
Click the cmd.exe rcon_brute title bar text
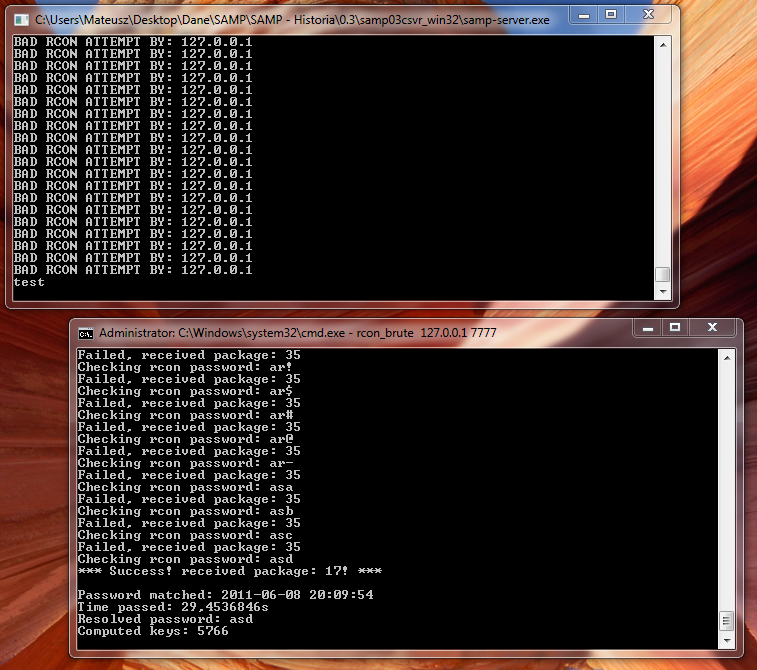tap(298, 333)
